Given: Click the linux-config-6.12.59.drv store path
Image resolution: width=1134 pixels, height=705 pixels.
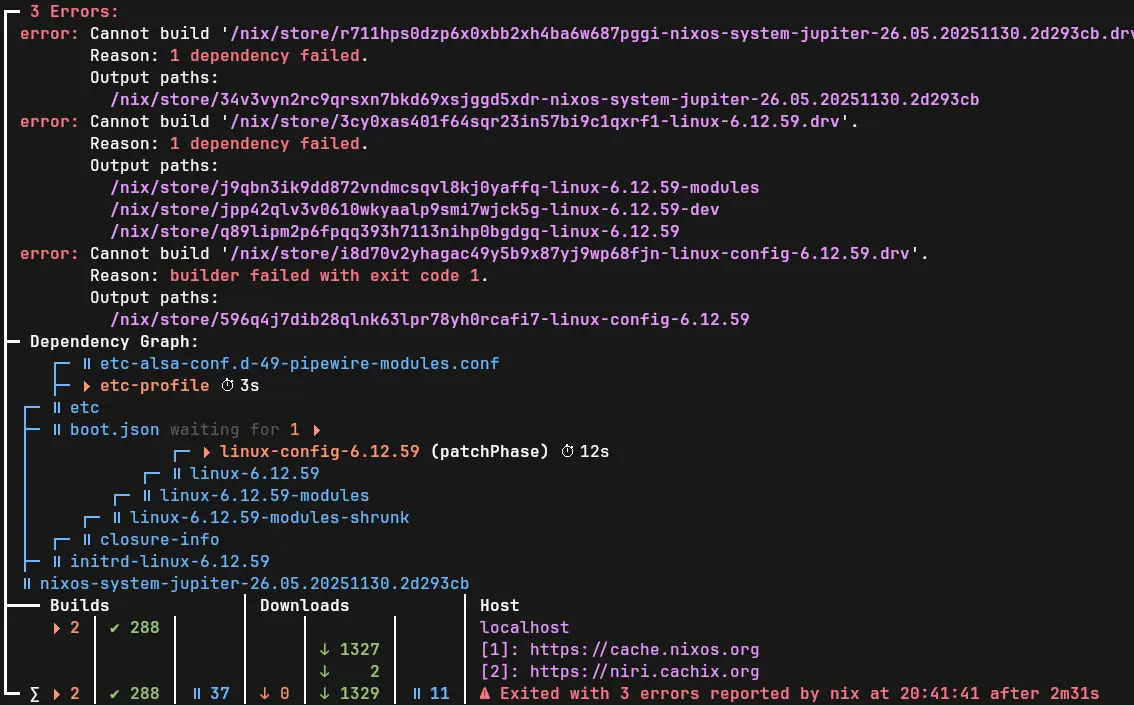Looking at the screenshot, I should tap(570, 254).
